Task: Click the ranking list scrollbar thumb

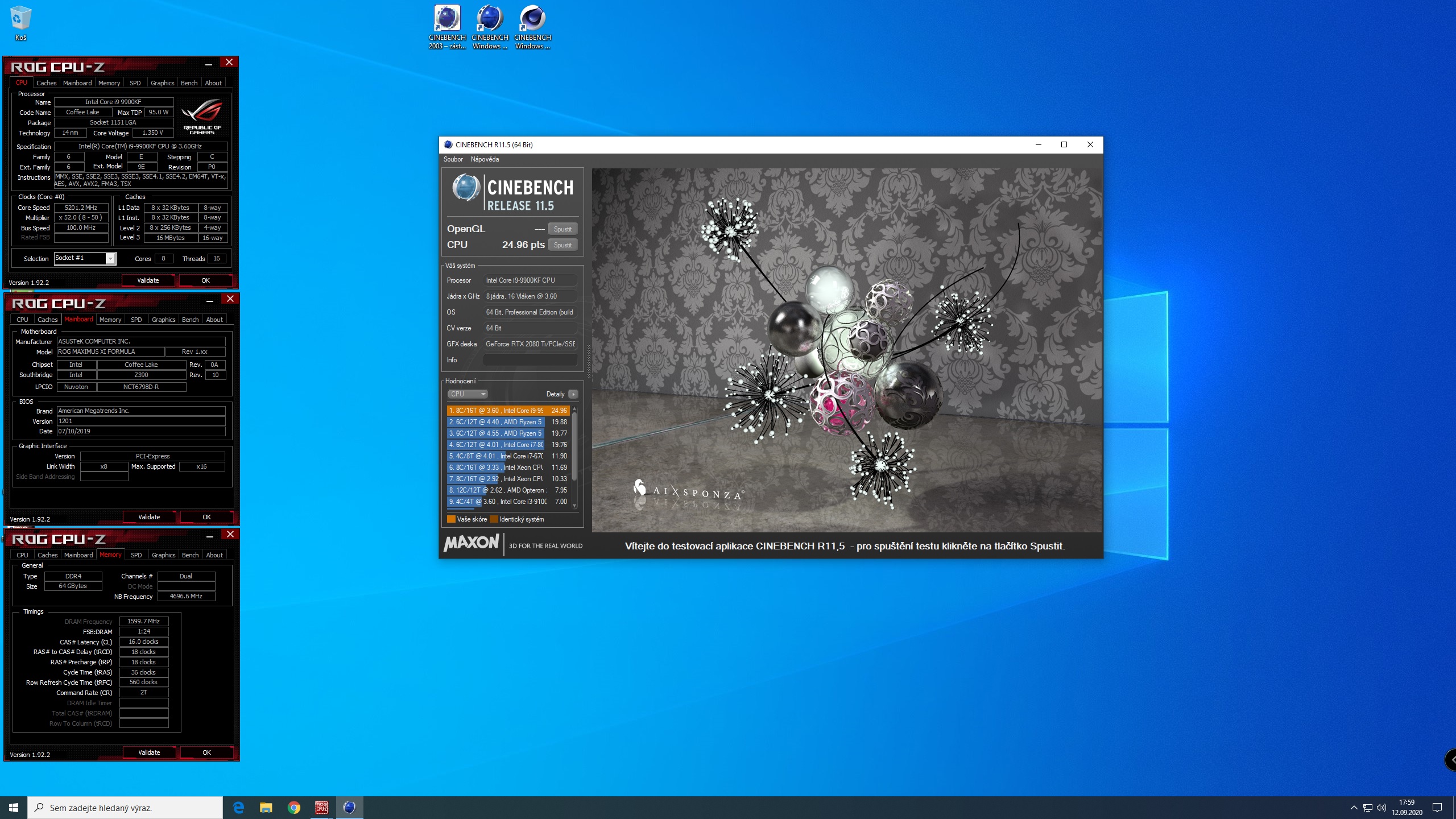Action: tap(574, 446)
